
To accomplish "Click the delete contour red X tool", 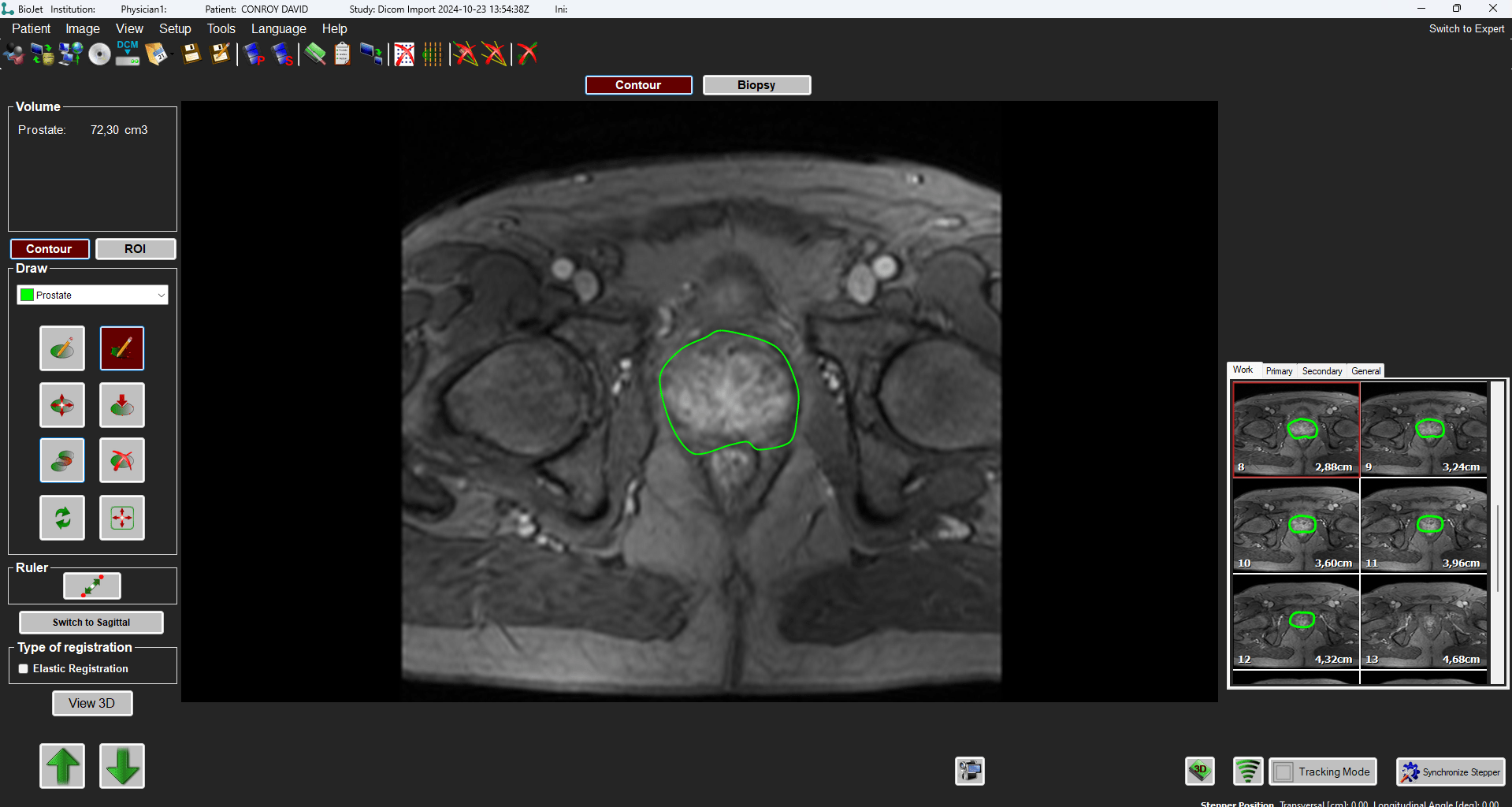I will tap(122, 460).
